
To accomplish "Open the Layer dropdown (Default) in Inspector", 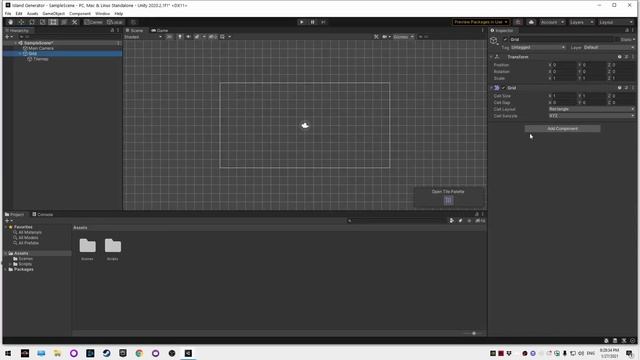I will [x=609, y=47].
